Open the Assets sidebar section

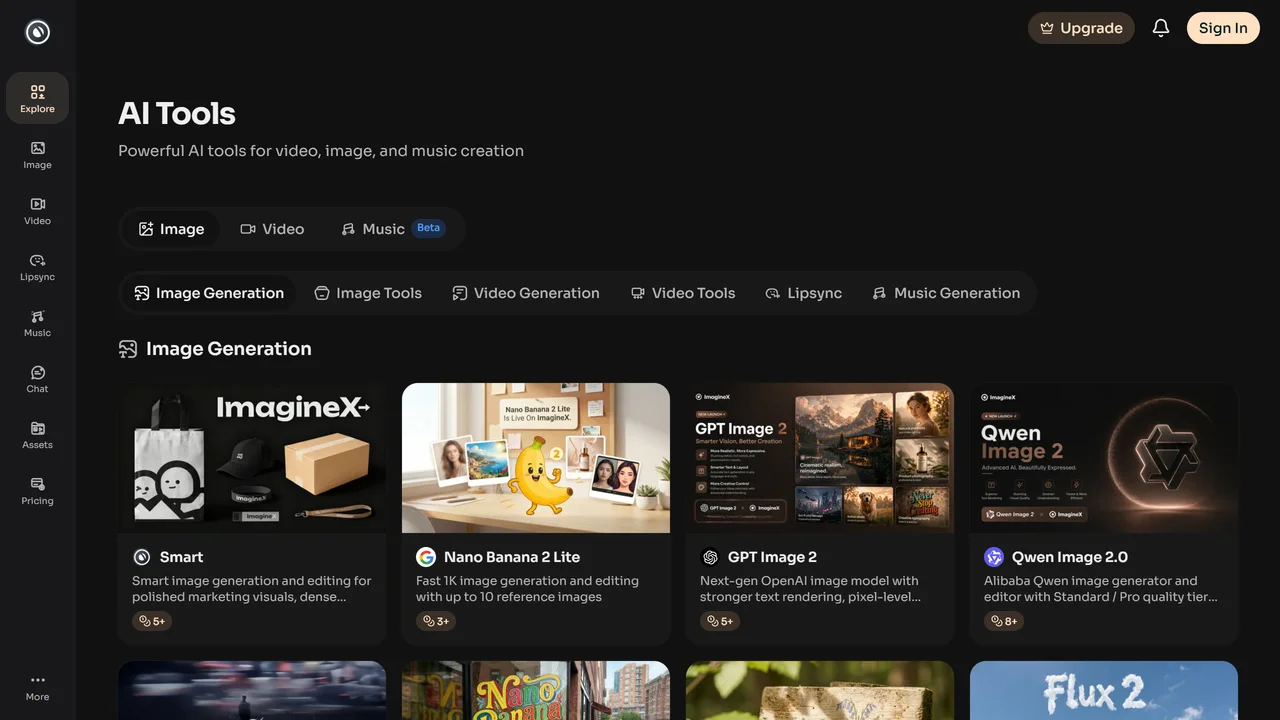[37, 434]
